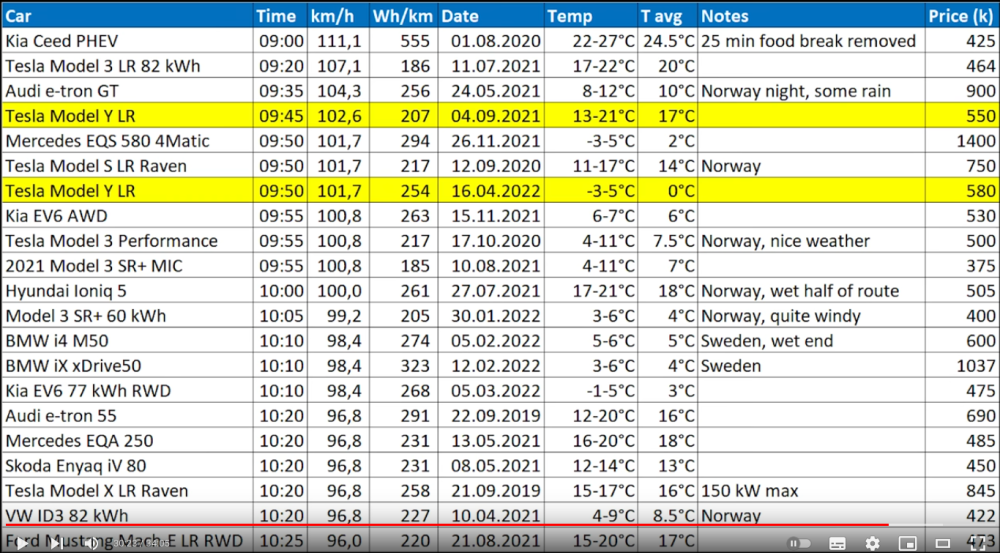Click the note 'Norway, wet half of route'
The width and height of the screenshot is (1000, 553).
point(800,291)
